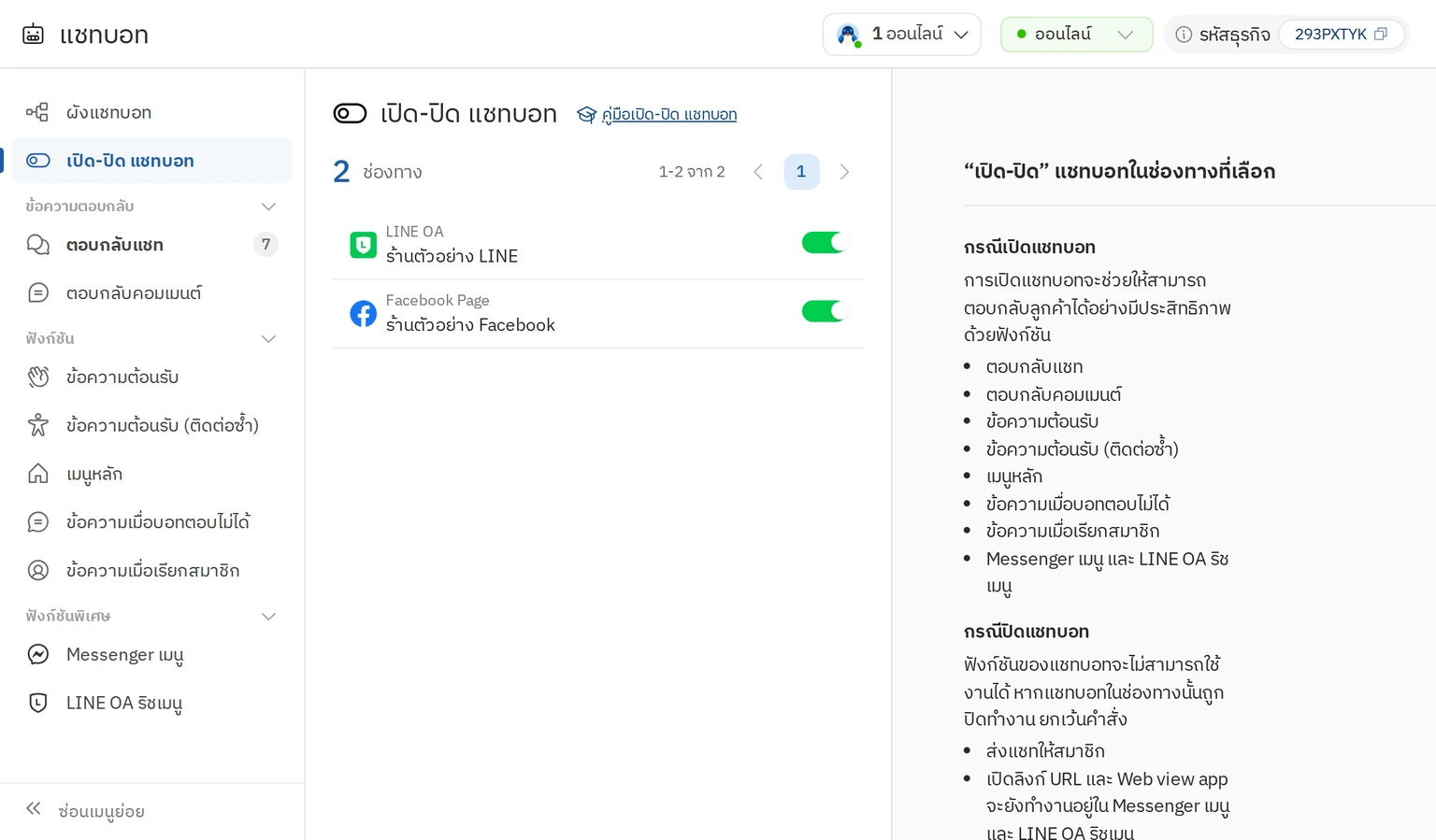Viewport: 1436px width, 840px height.
Task: Click the graduation cap guide icon
Action: pos(586,114)
